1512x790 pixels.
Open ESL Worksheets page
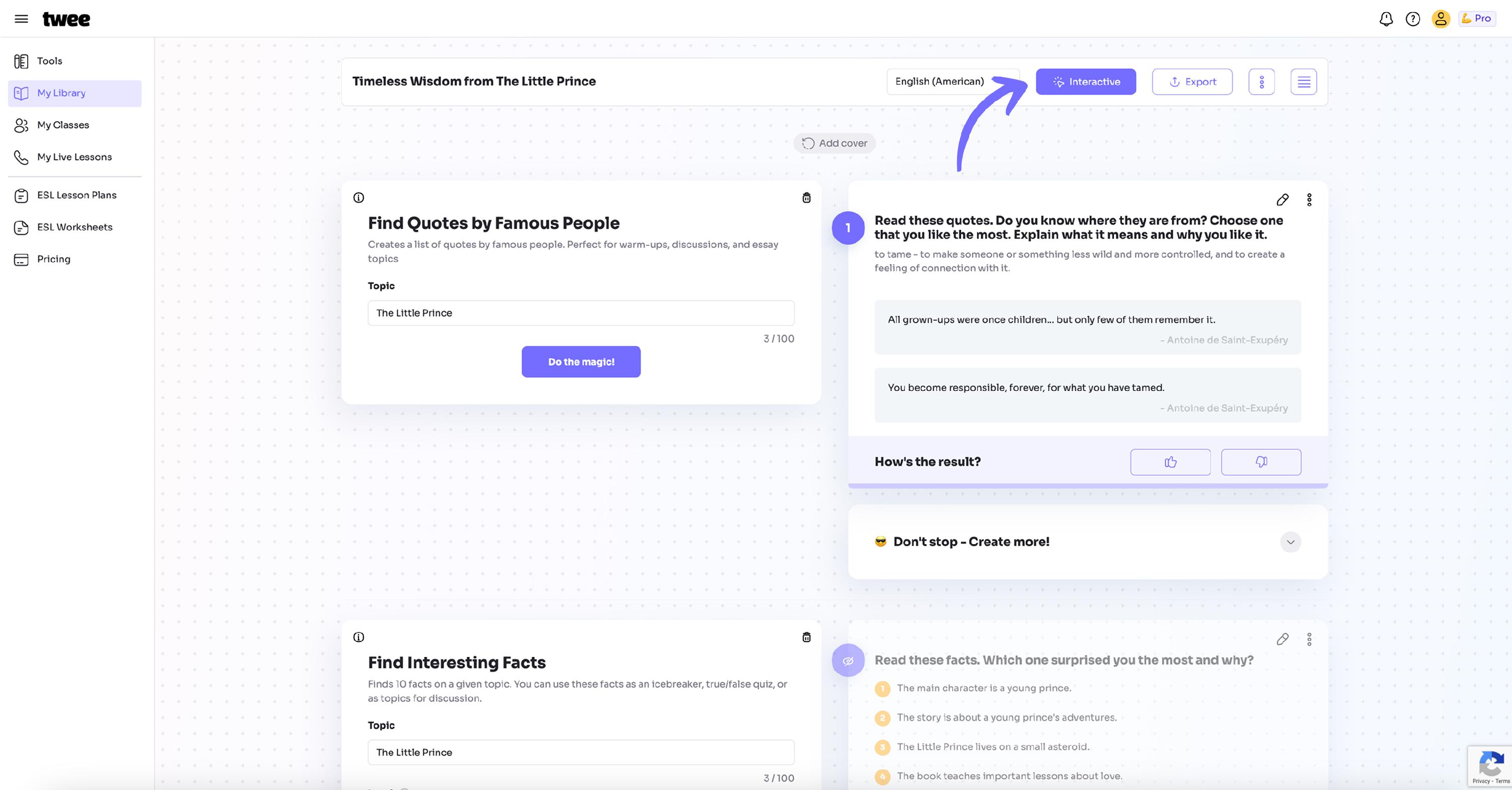point(75,227)
